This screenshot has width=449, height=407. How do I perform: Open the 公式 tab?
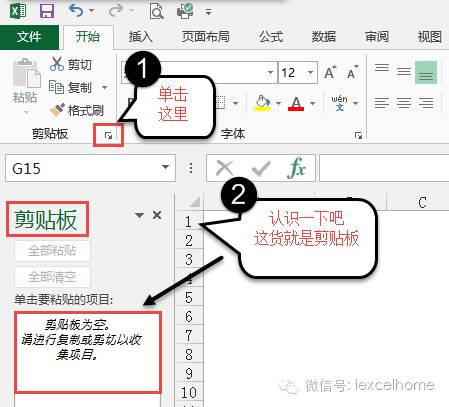(271, 37)
